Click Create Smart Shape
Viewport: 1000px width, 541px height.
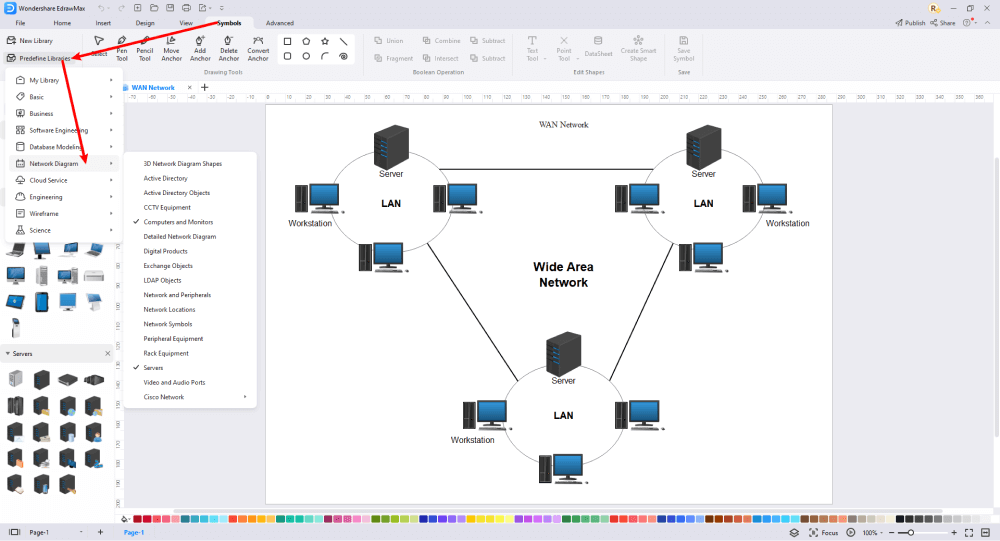coord(638,48)
